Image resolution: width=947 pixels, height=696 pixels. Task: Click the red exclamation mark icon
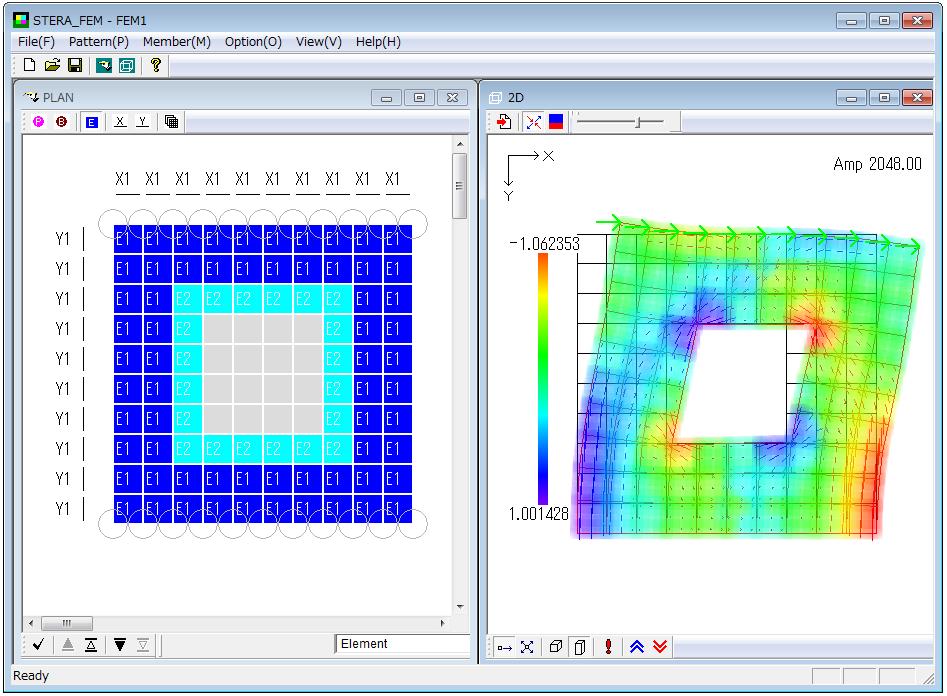[608, 647]
